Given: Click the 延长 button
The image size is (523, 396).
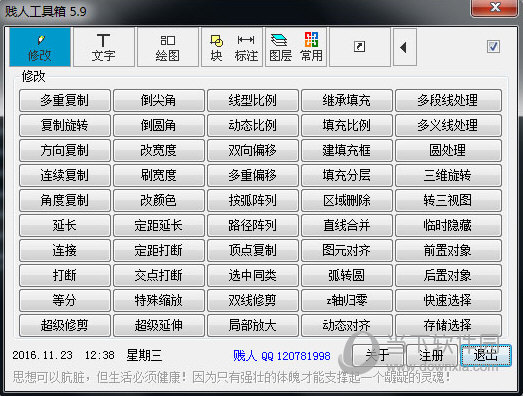Looking at the screenshot, I should coord(65,225).
